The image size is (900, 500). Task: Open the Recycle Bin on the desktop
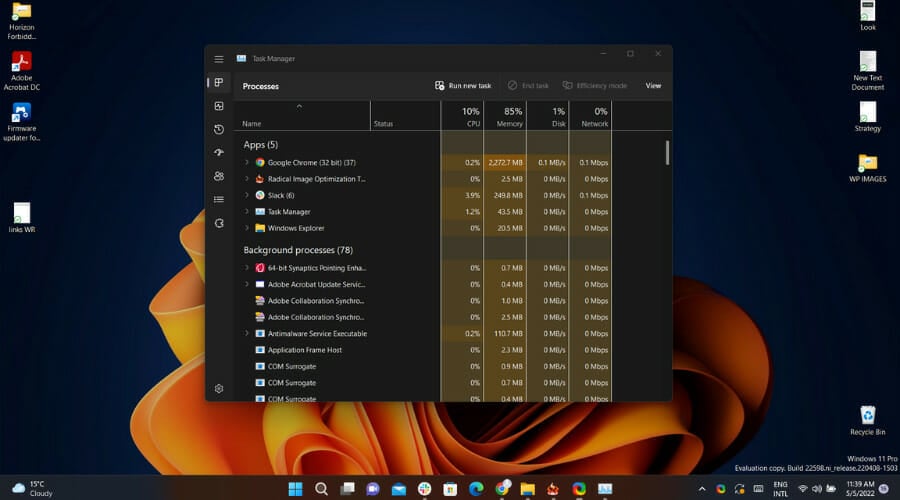coord(867,420)
